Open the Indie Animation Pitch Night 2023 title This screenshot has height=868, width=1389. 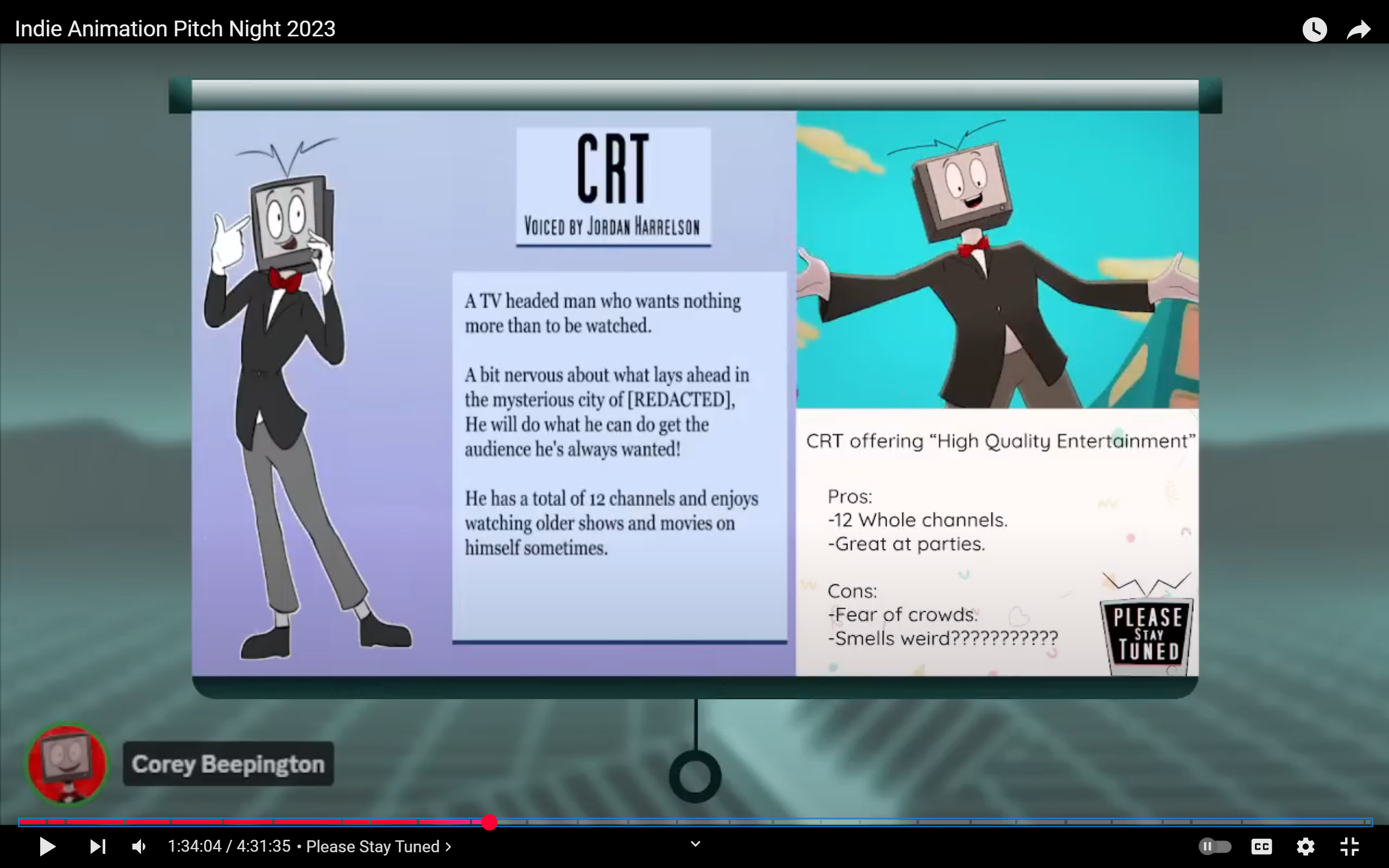(x=175, y=29)
